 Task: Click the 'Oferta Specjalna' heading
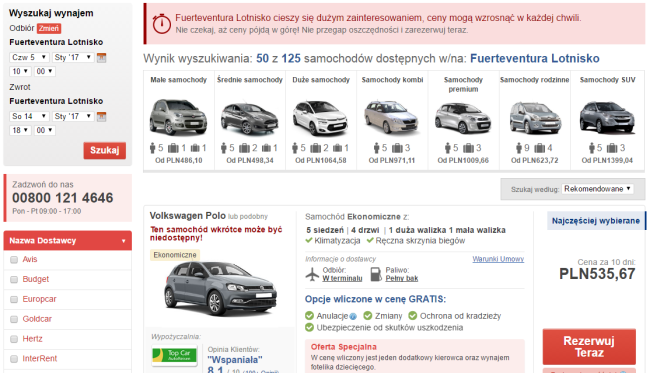tap(344, 347)
